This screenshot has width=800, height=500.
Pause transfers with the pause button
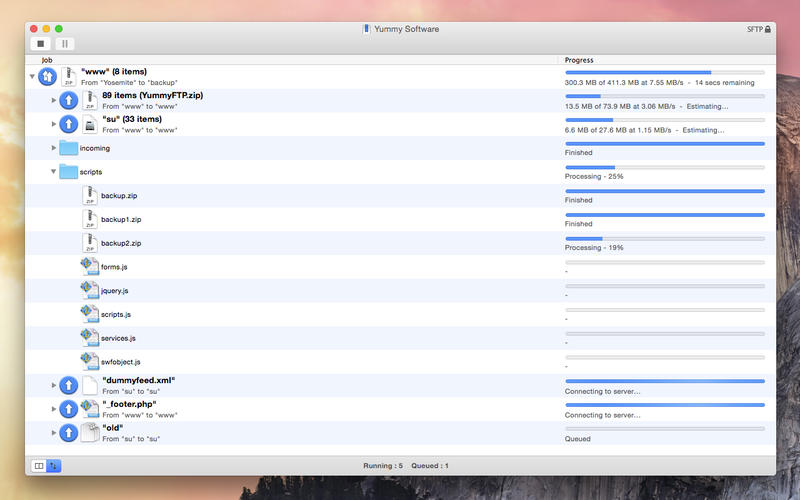coord(65,44)
